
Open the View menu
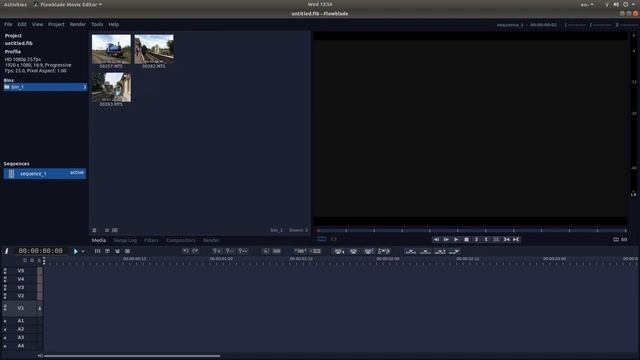tap(38, 24)
